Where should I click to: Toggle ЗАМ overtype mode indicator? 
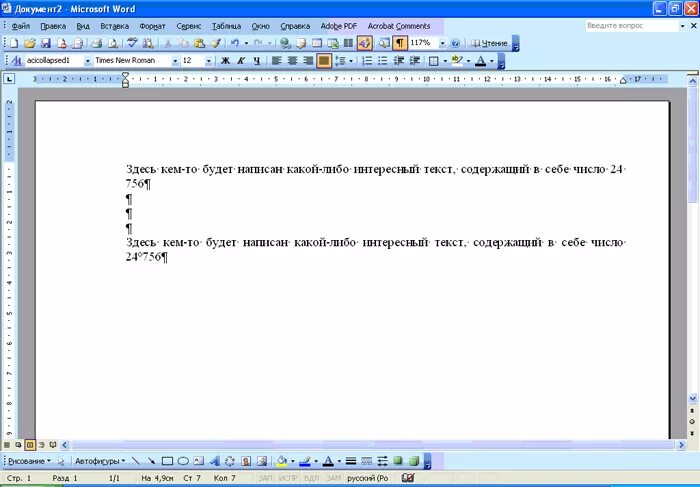click(333, 478)
